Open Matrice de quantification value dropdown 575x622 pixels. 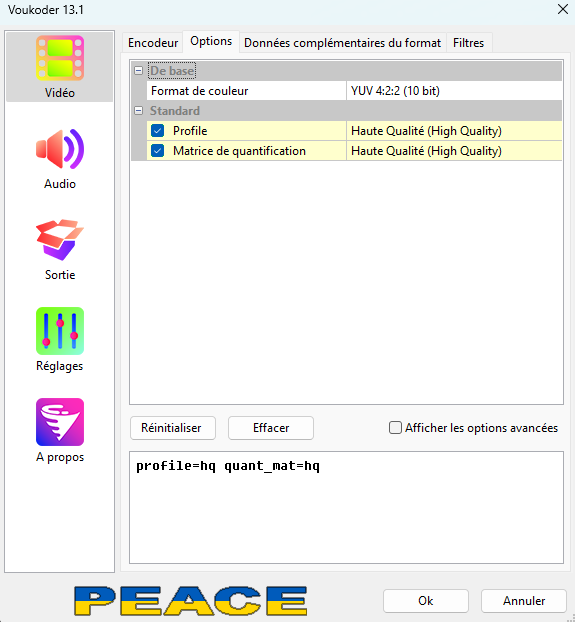pyautogui.click(x=454, y=151)
